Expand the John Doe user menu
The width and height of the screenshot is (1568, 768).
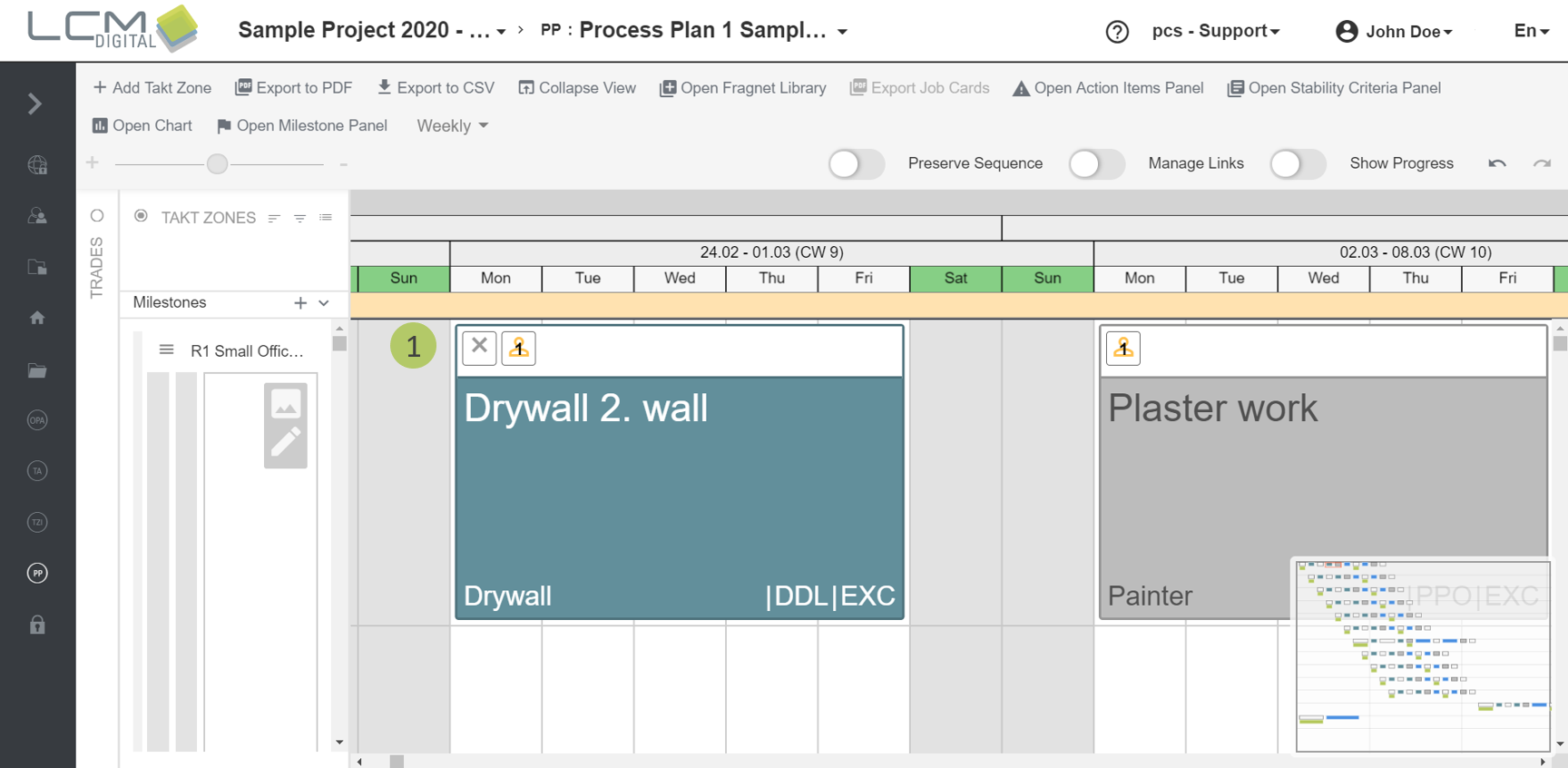pyautogui.click(x=1394, y=32)
